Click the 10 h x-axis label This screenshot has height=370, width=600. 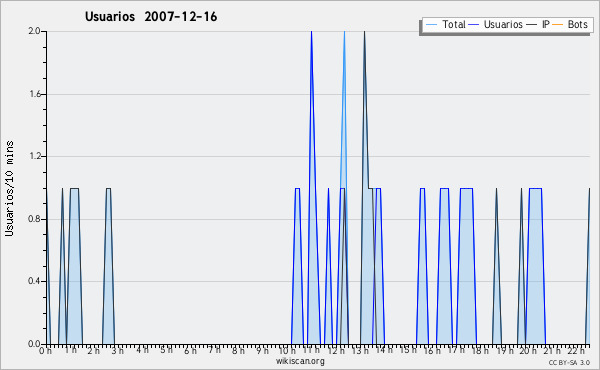tap(287, 351)
